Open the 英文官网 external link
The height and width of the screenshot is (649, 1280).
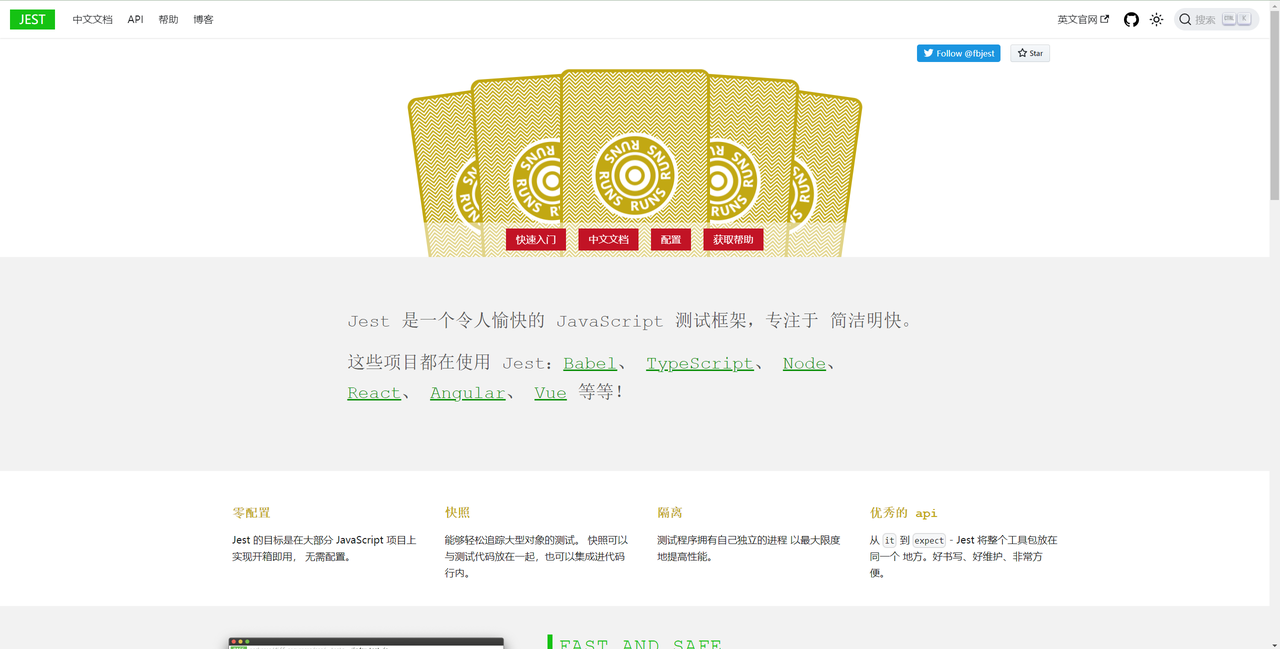[1083, 19]
